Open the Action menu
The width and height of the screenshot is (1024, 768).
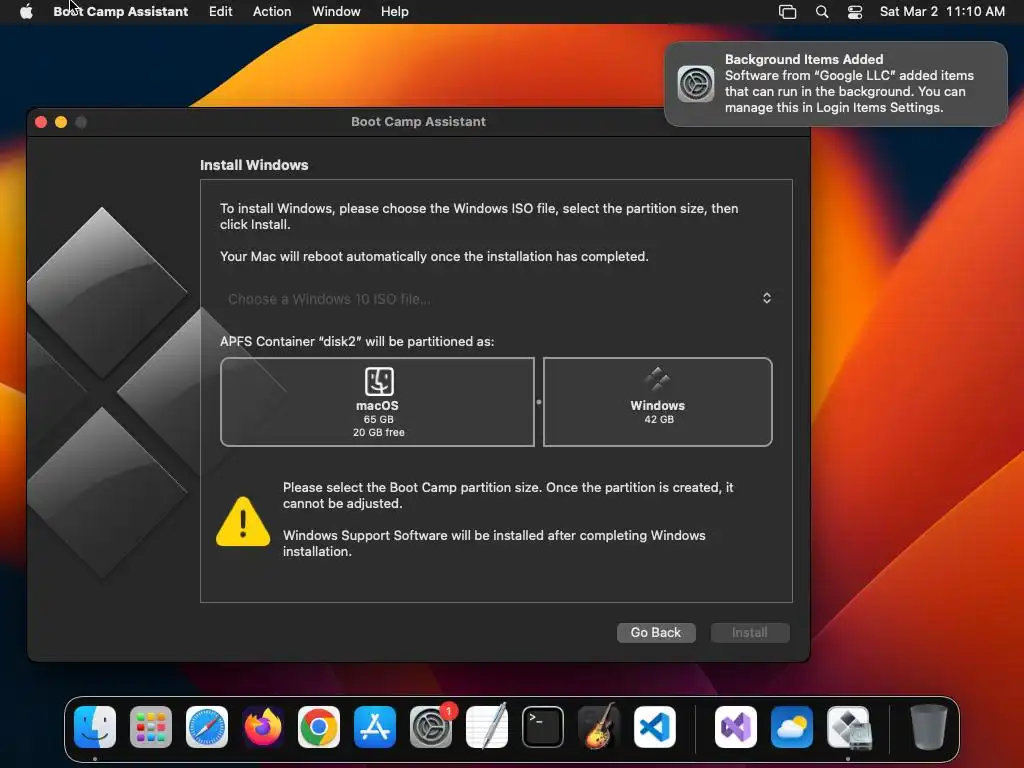[272, 11]
